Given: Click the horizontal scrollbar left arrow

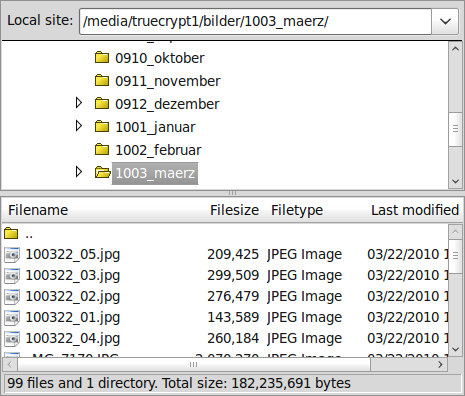Looking at the screenshot, I should [10, 364].
